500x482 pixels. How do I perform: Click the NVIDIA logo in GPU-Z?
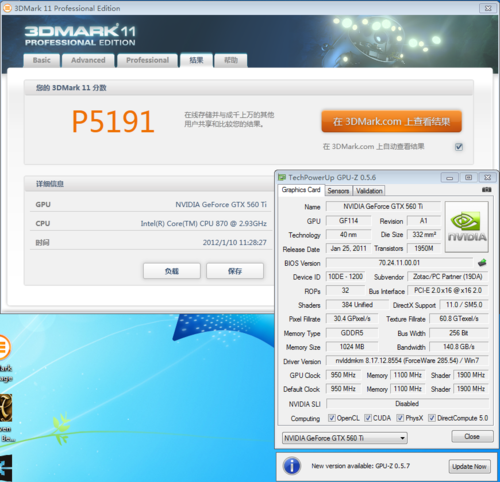(467, 227)
